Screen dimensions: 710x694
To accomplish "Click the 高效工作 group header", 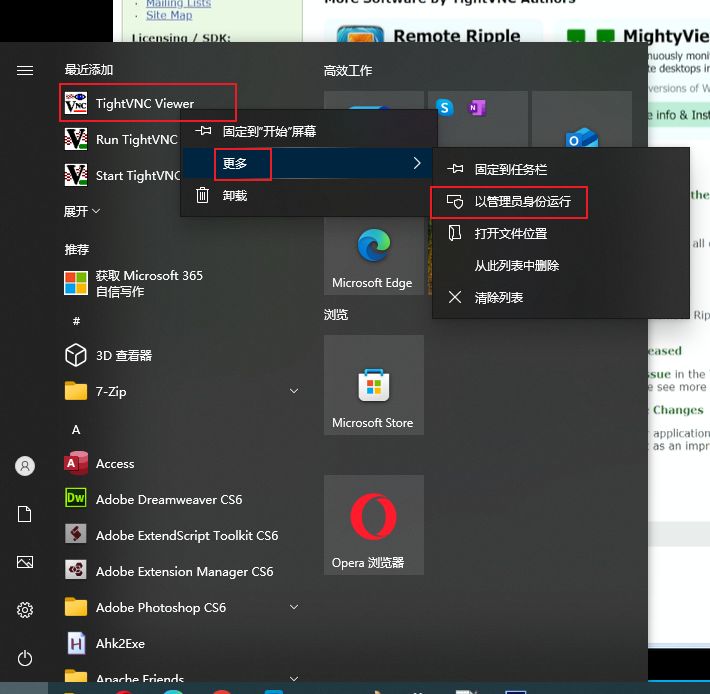I will [x=348, y=71].
